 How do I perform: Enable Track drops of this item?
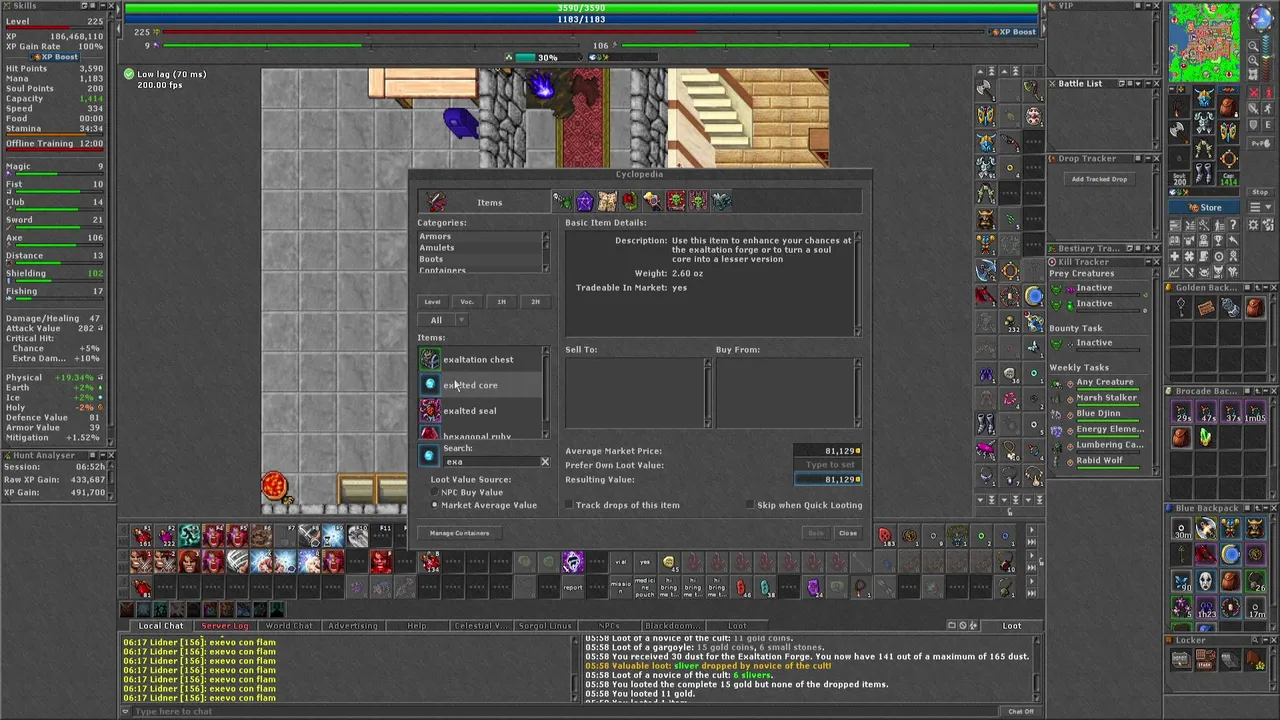pos(569,505)
